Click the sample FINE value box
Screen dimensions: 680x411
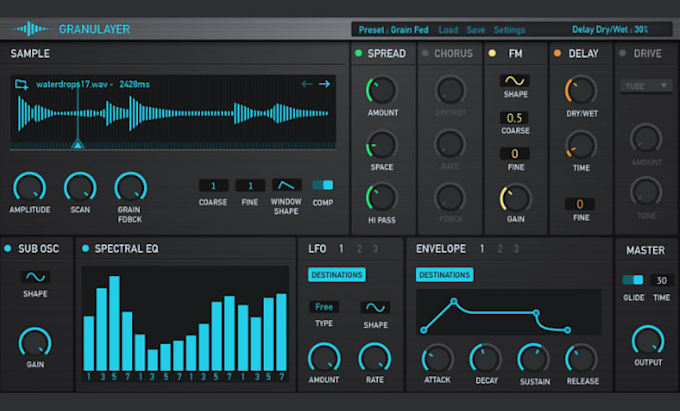250,186
